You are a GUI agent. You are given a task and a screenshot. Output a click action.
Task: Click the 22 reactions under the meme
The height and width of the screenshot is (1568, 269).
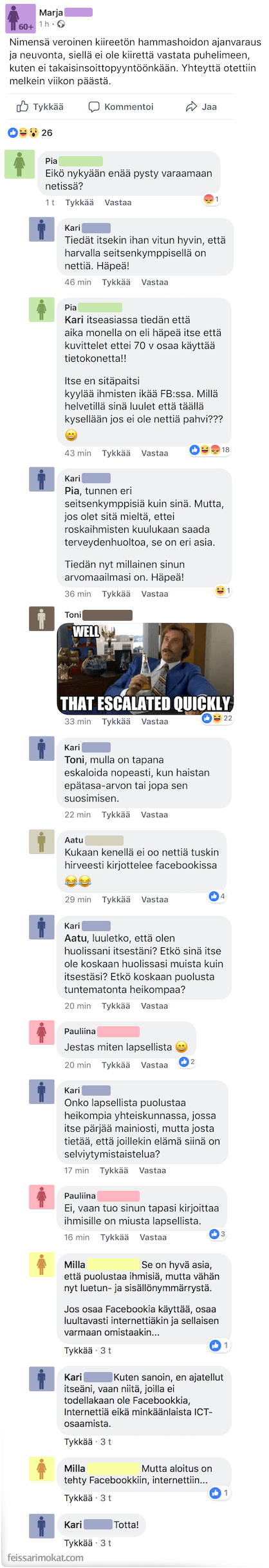pos(217,718)
